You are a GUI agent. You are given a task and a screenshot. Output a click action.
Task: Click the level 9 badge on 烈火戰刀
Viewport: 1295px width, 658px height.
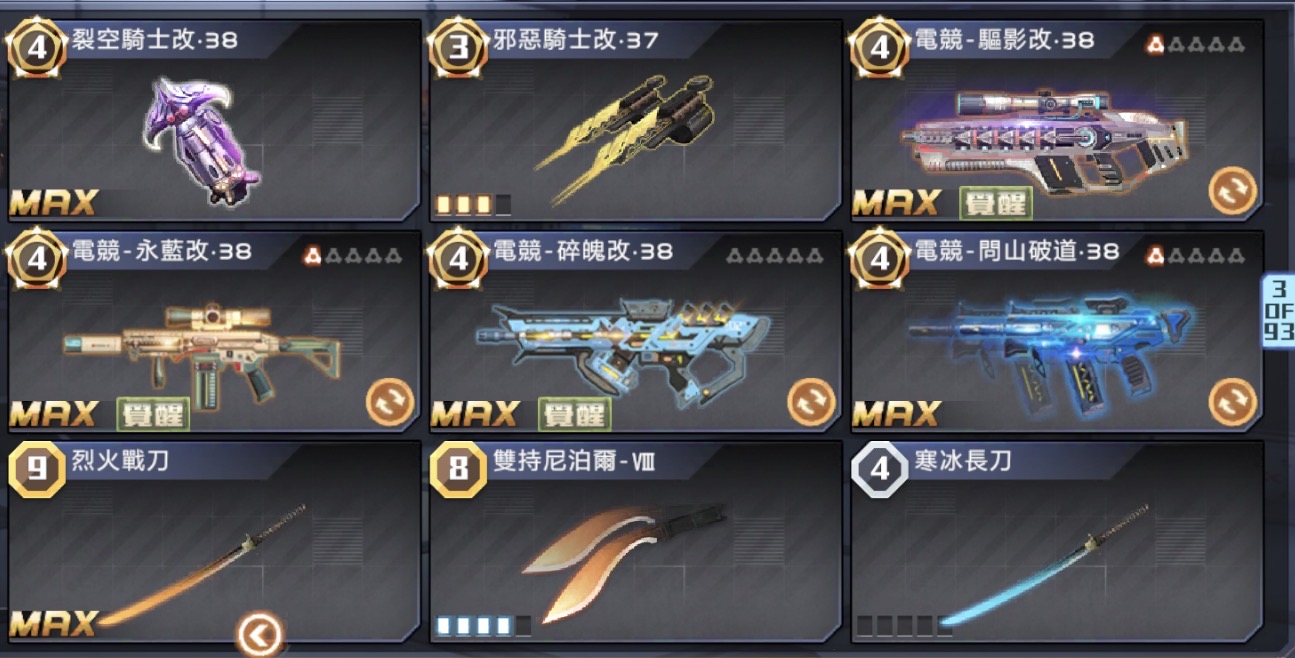click(x=37, y=468)
